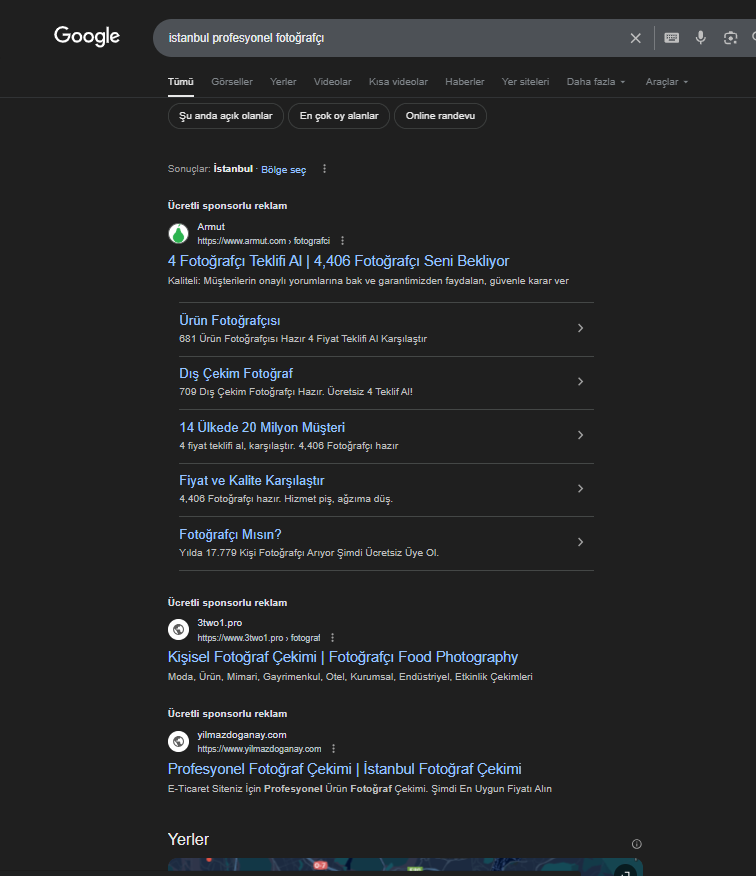756x876 pixels.
Task: Click the 3two1.pro advertiser name
Action: (220, 623)
